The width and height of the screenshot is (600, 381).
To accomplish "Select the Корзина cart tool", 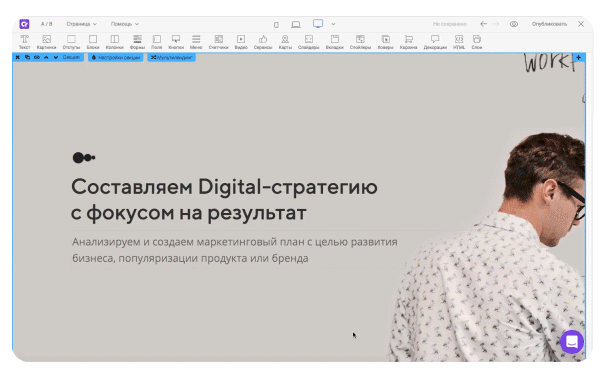I will [x=408, y=42].
